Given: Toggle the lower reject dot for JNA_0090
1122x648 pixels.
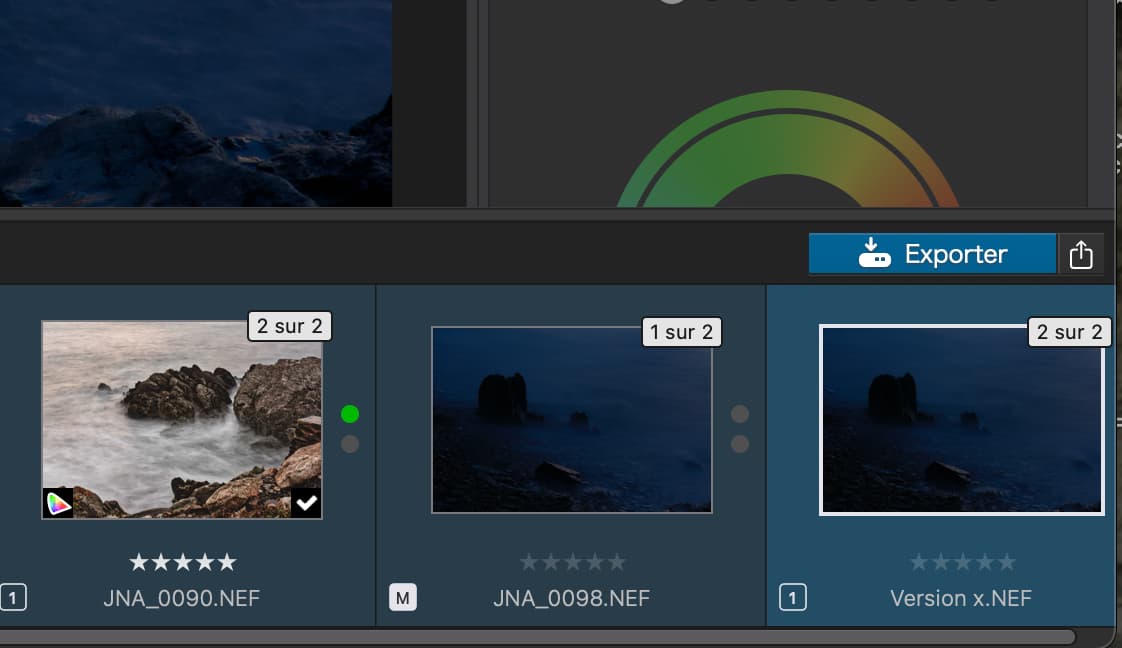Looking at the screenshot, I should (x=349, y=444).
